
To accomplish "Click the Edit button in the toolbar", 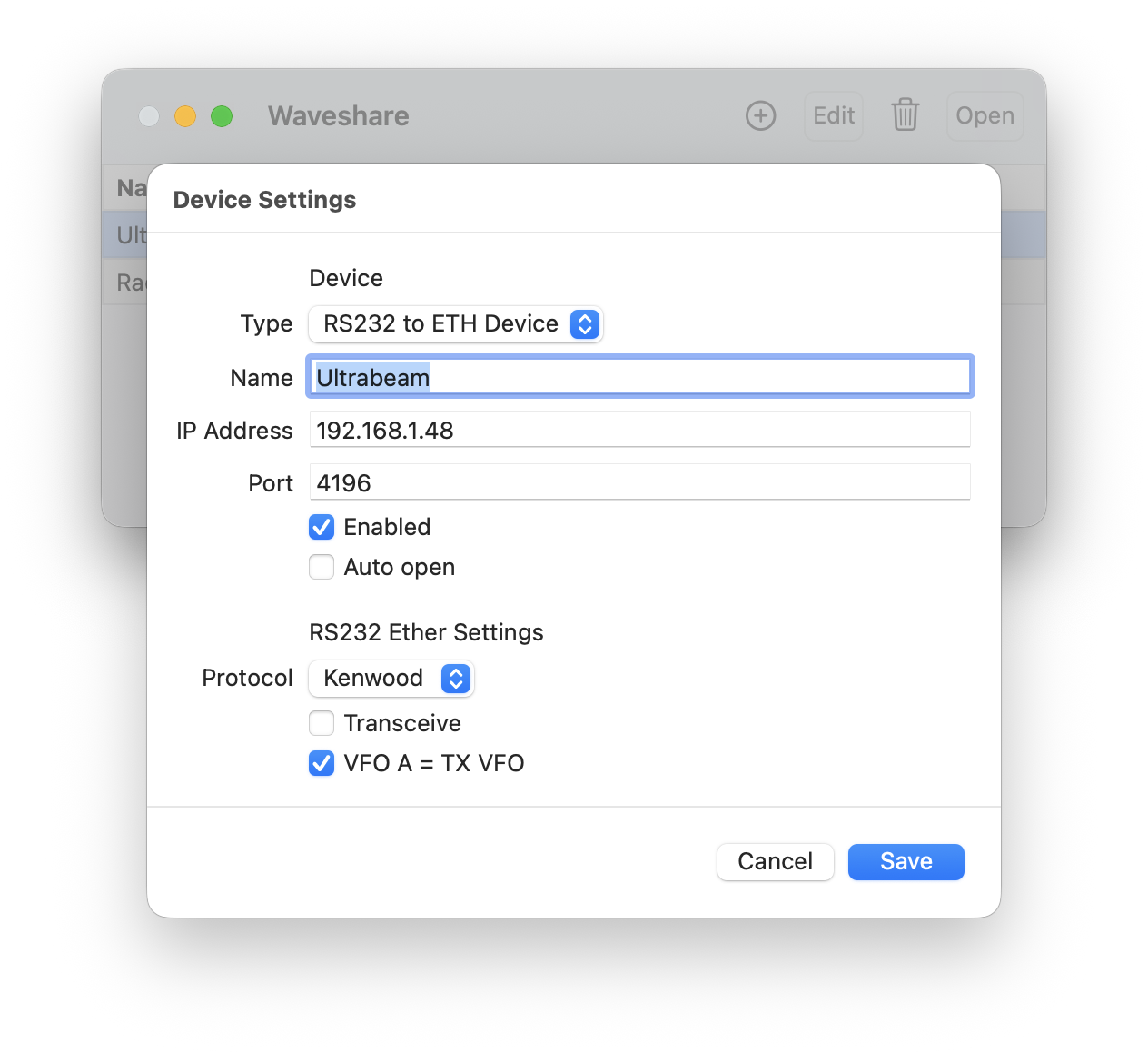I will point(832,115).
